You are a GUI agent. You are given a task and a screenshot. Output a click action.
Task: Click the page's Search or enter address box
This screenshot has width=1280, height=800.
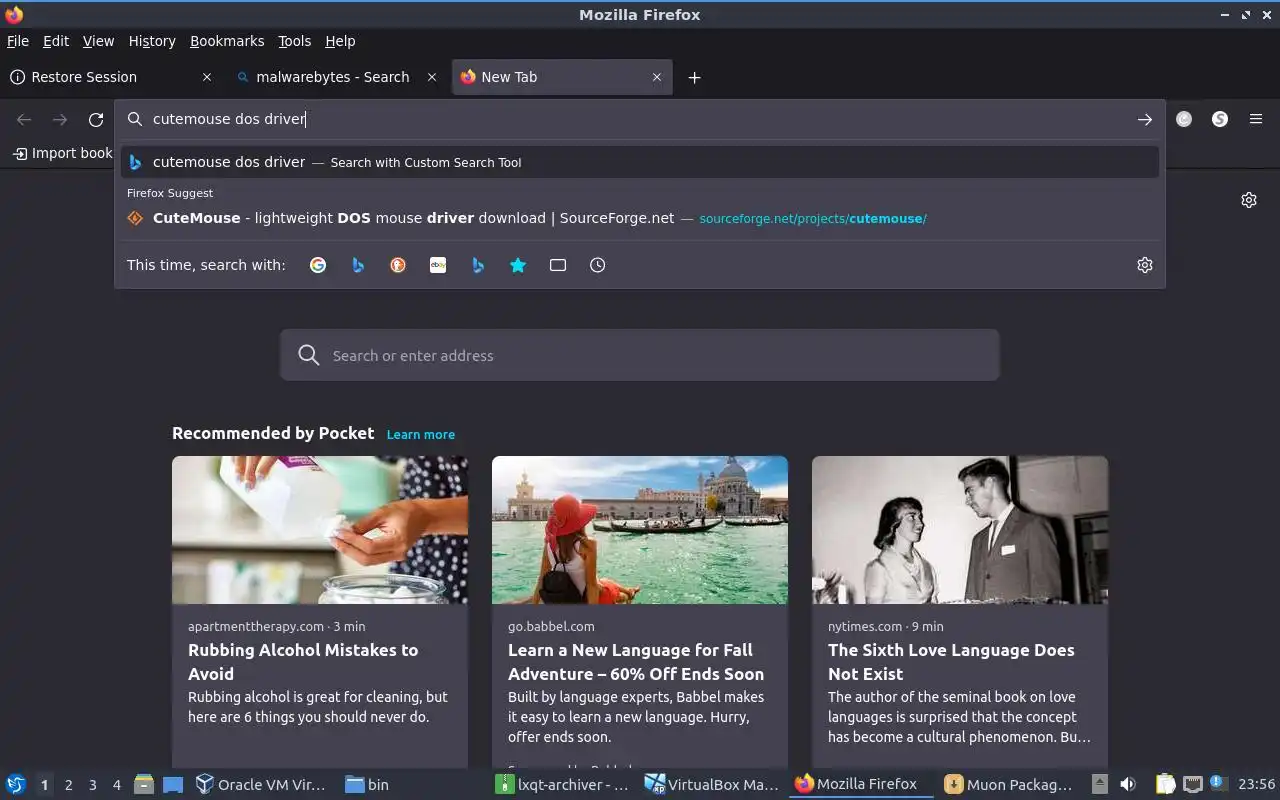[x=640, y=355]
